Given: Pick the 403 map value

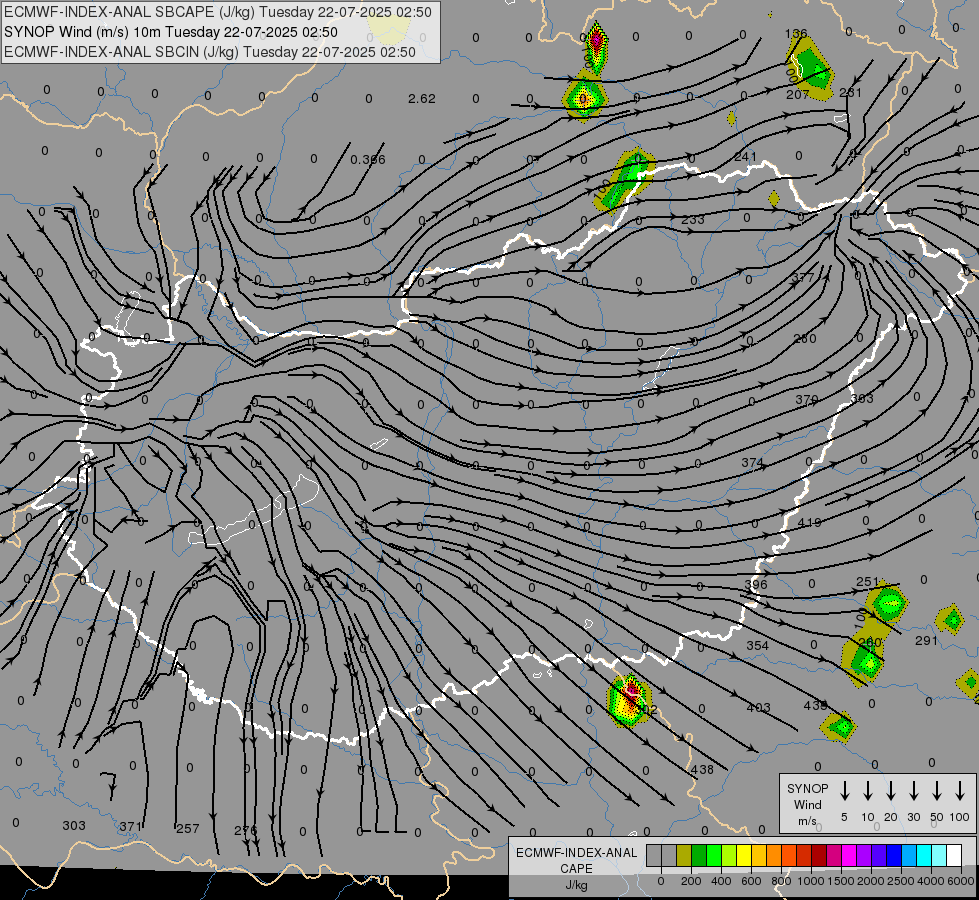Looking at the screenshot, I should (759, 708).
